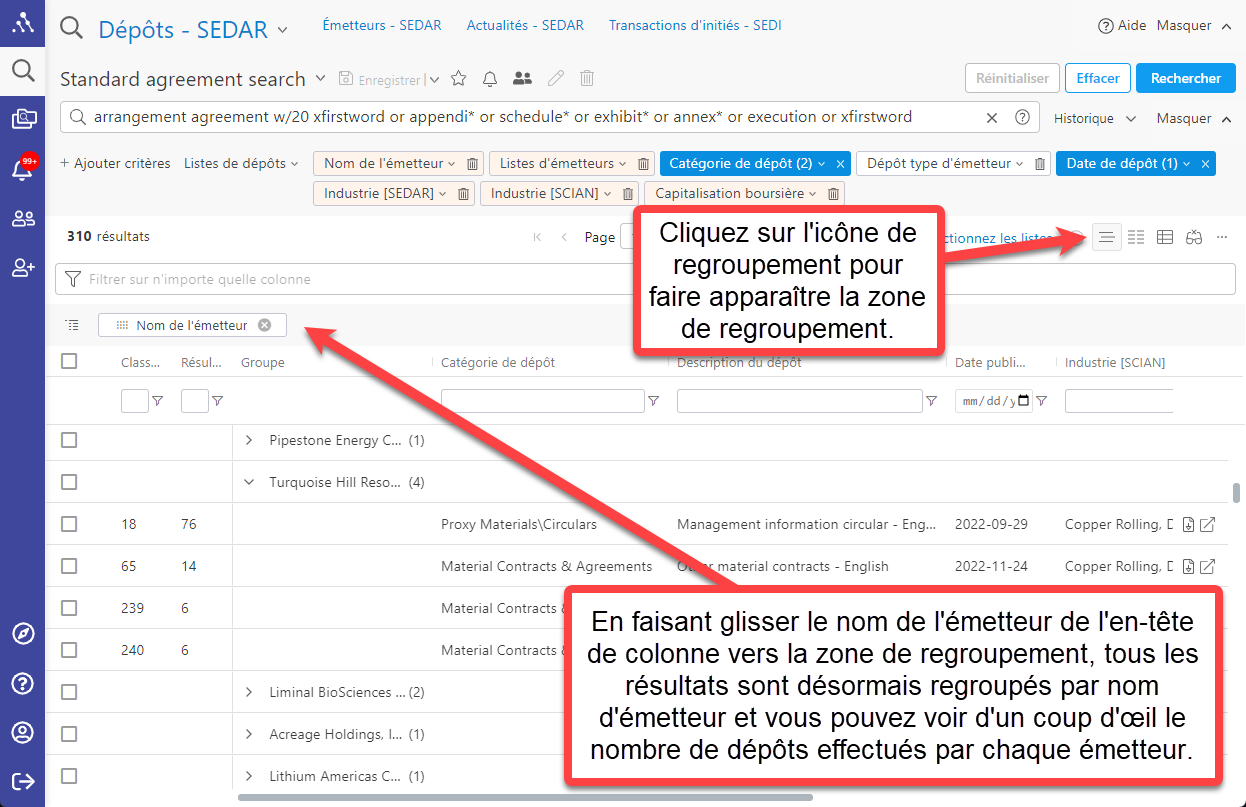Check the Liminal BioSciences row checkbox
This screenshot has height=807, width=1246.
(69, 692)
